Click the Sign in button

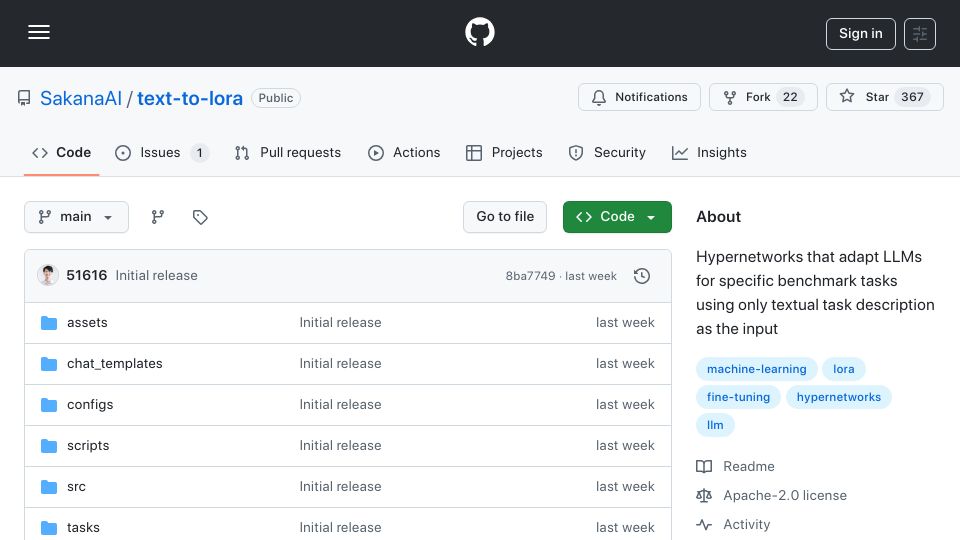pos(860,34)
